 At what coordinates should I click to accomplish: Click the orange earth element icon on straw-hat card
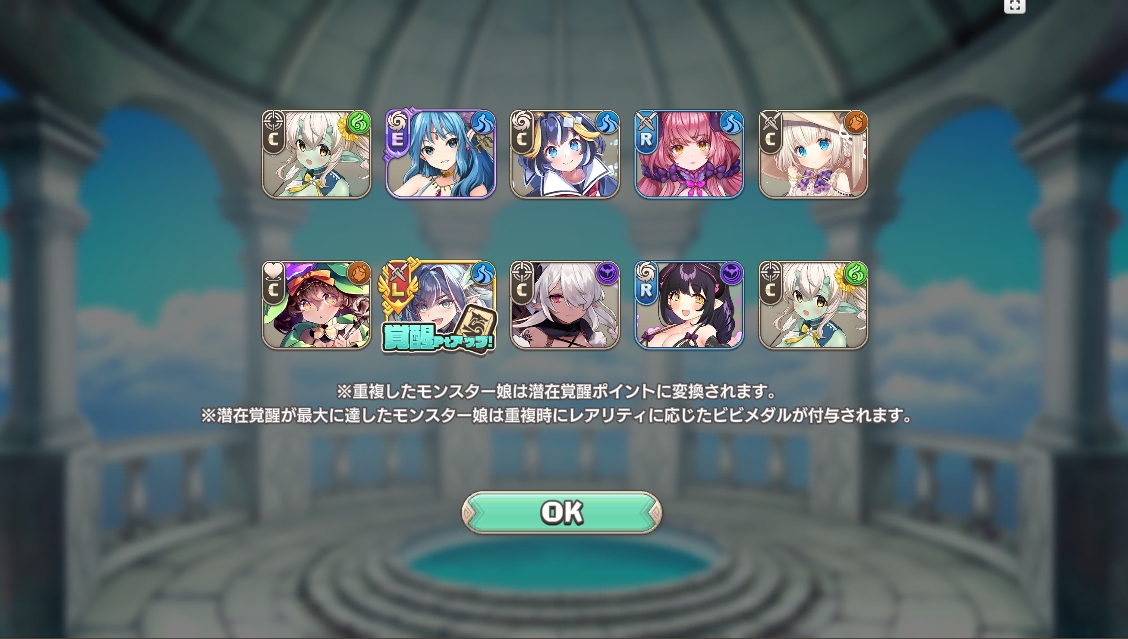pos(855,123)
